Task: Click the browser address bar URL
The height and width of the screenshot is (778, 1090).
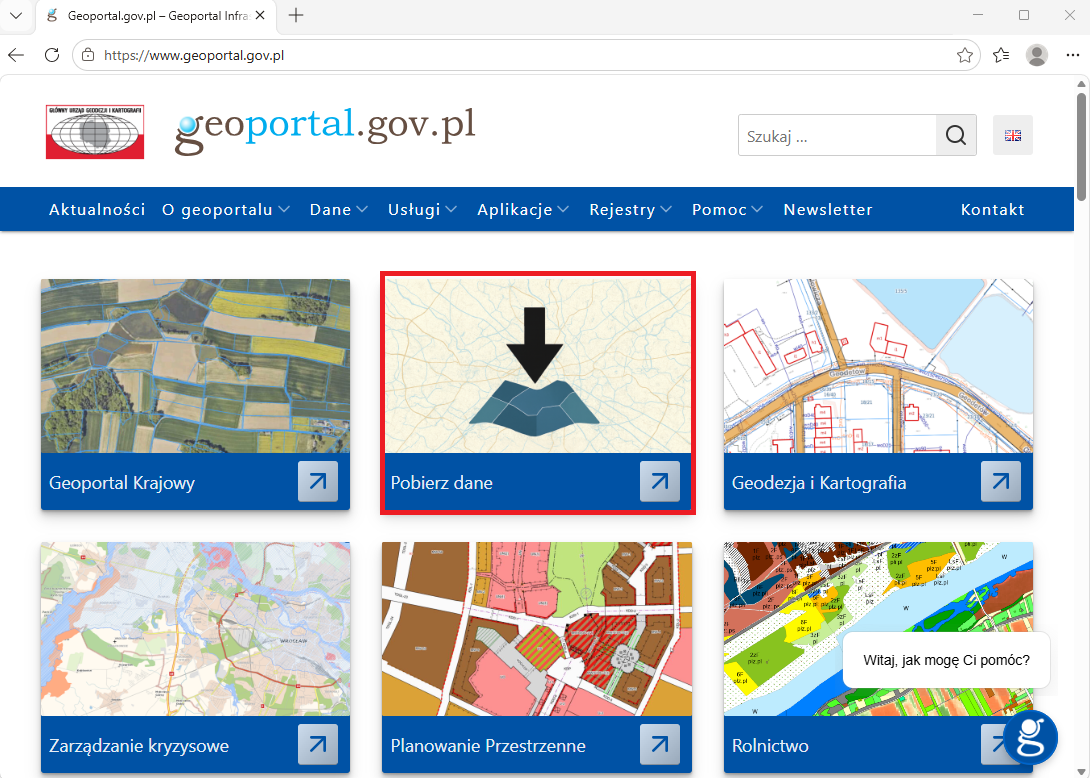Action: click(194, 55)
